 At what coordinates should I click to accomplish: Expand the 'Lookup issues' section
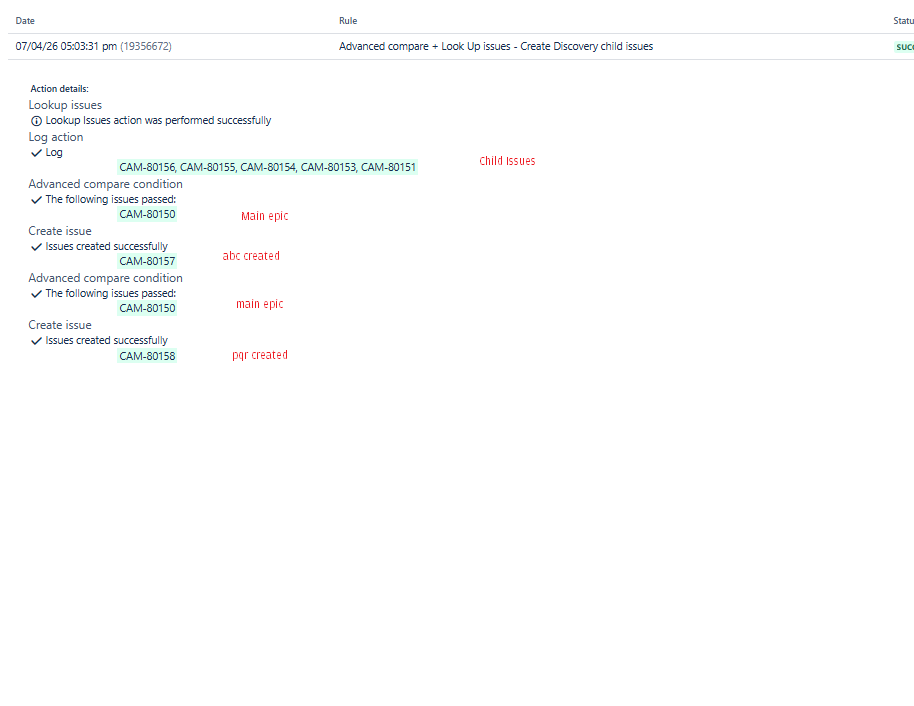64,104
